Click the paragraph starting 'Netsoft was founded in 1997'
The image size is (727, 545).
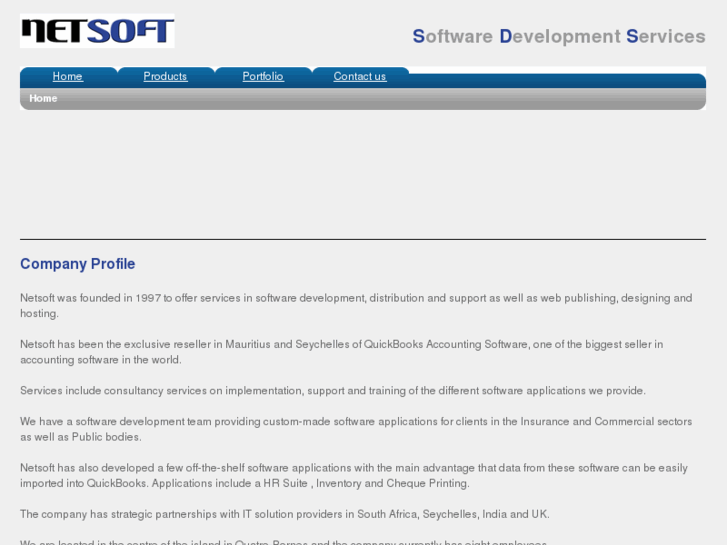pos(356,306)
